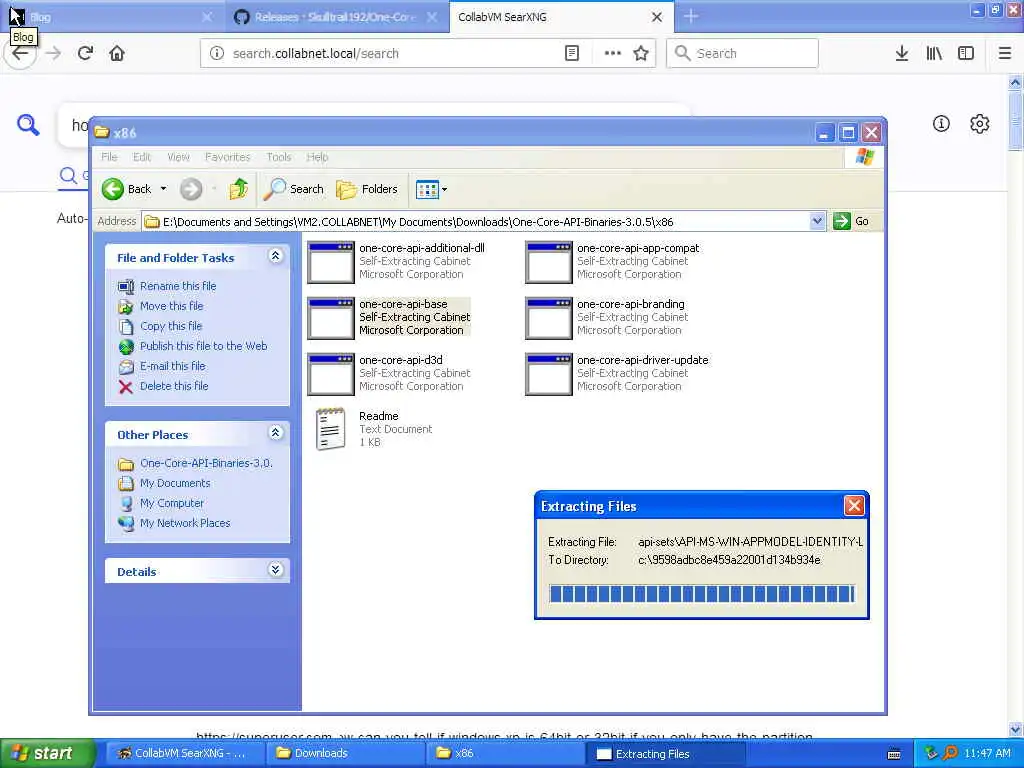The height and width of the screenshot is (768, 1024).
Task: Switch to CollabVM SearXNG taskbar button
Action: point(183,753)
